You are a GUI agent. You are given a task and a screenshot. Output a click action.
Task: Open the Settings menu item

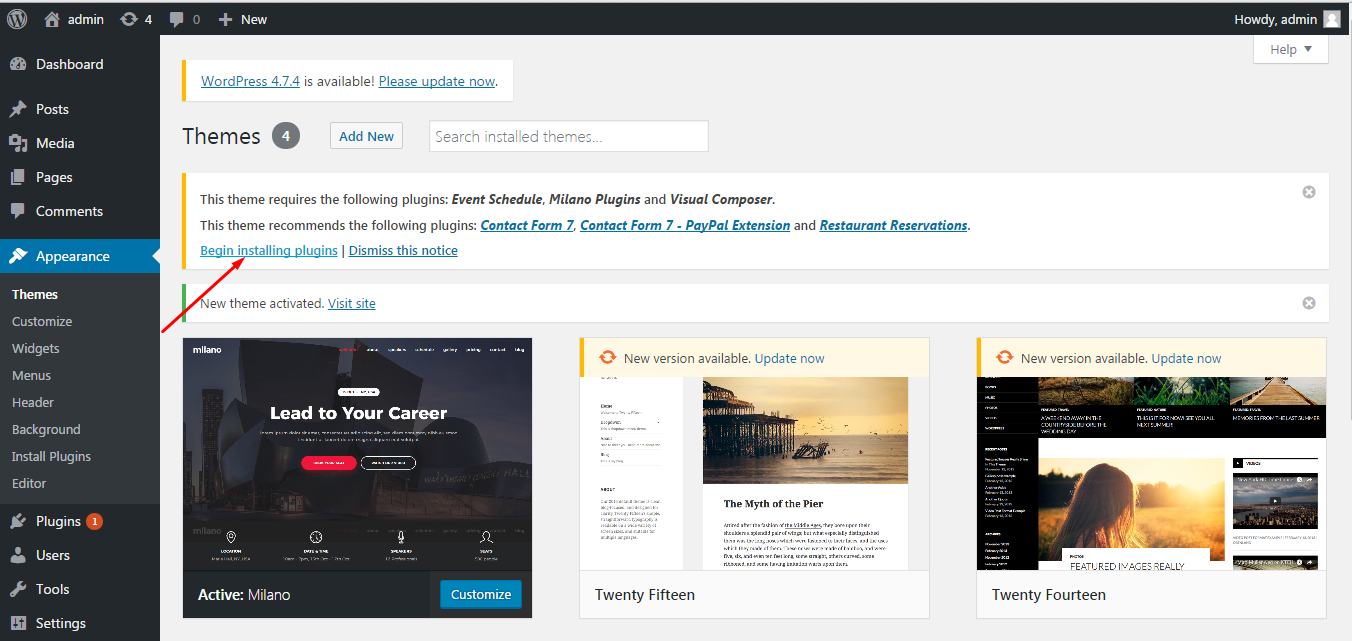click(80, 623)
